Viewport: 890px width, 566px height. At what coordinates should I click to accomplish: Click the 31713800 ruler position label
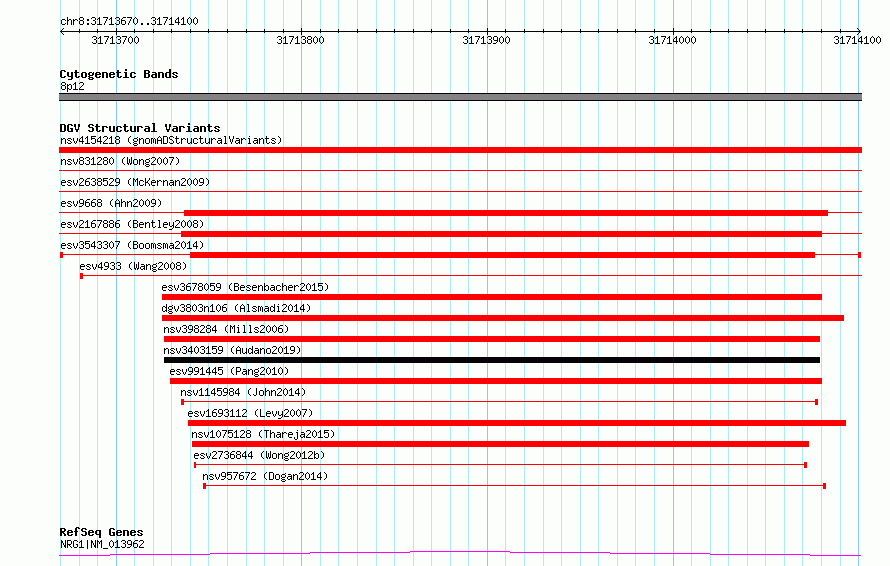tap(300, 40)
